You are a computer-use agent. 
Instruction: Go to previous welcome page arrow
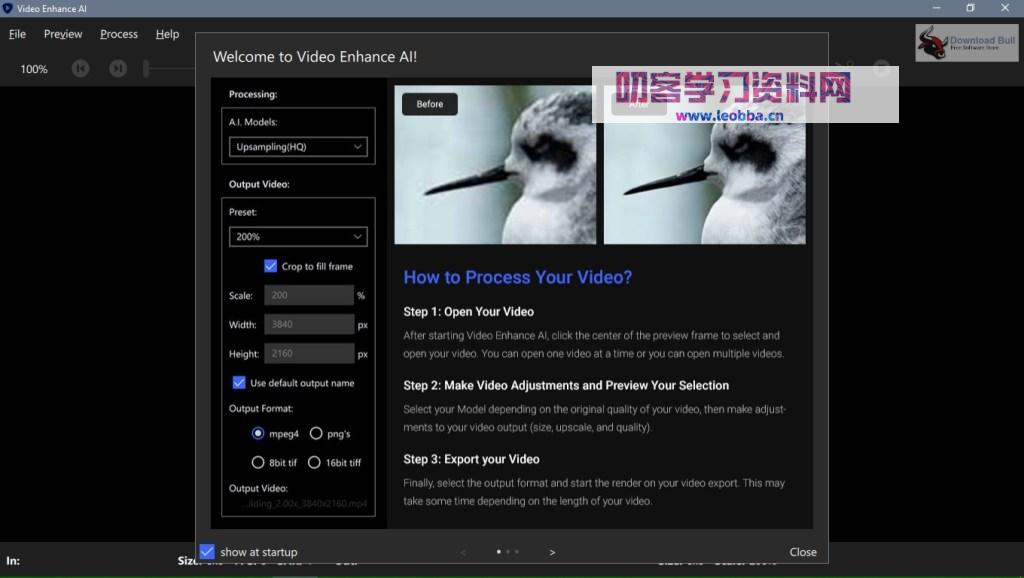[463, 553]
